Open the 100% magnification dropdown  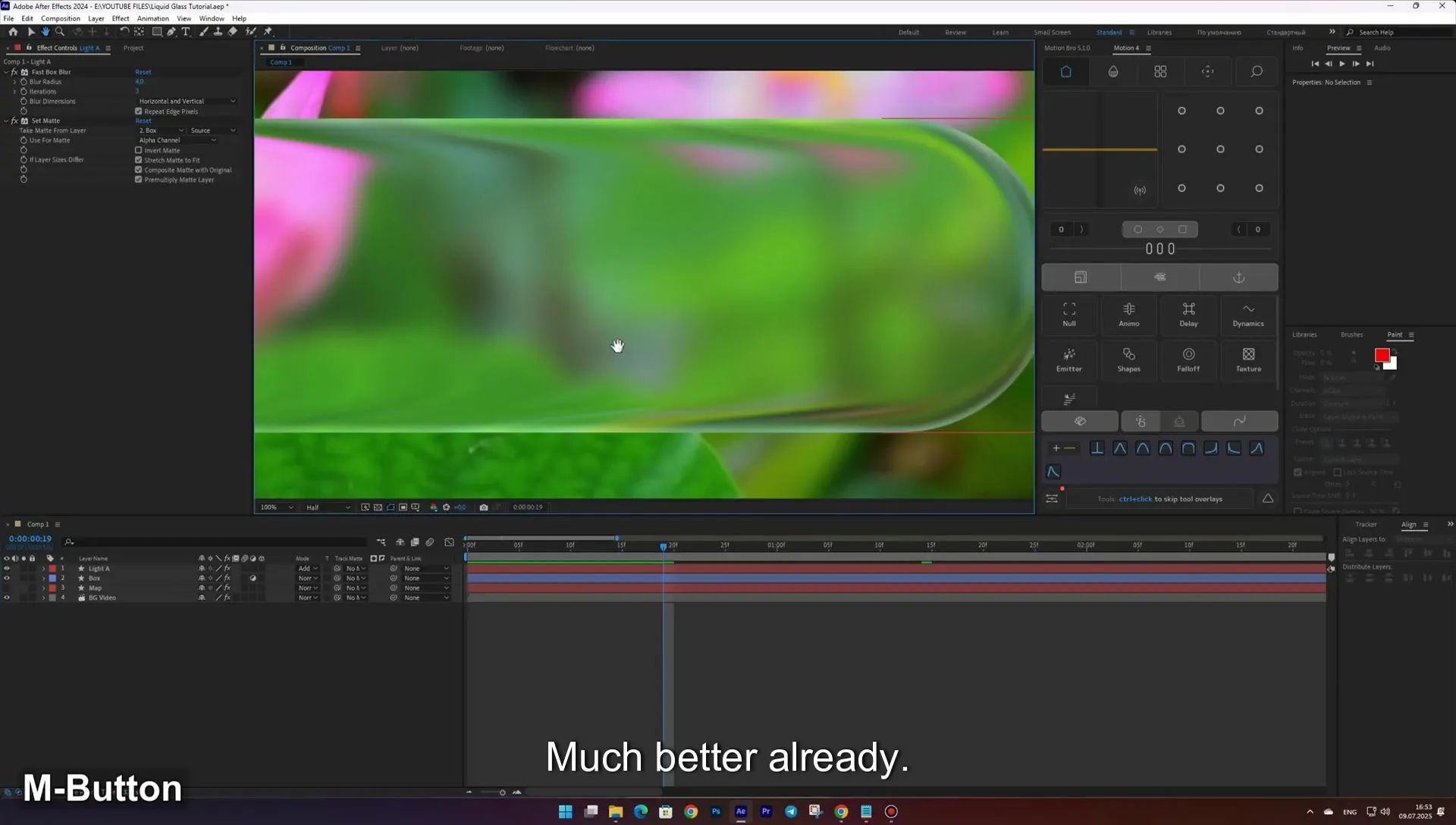tap(276, 507)
